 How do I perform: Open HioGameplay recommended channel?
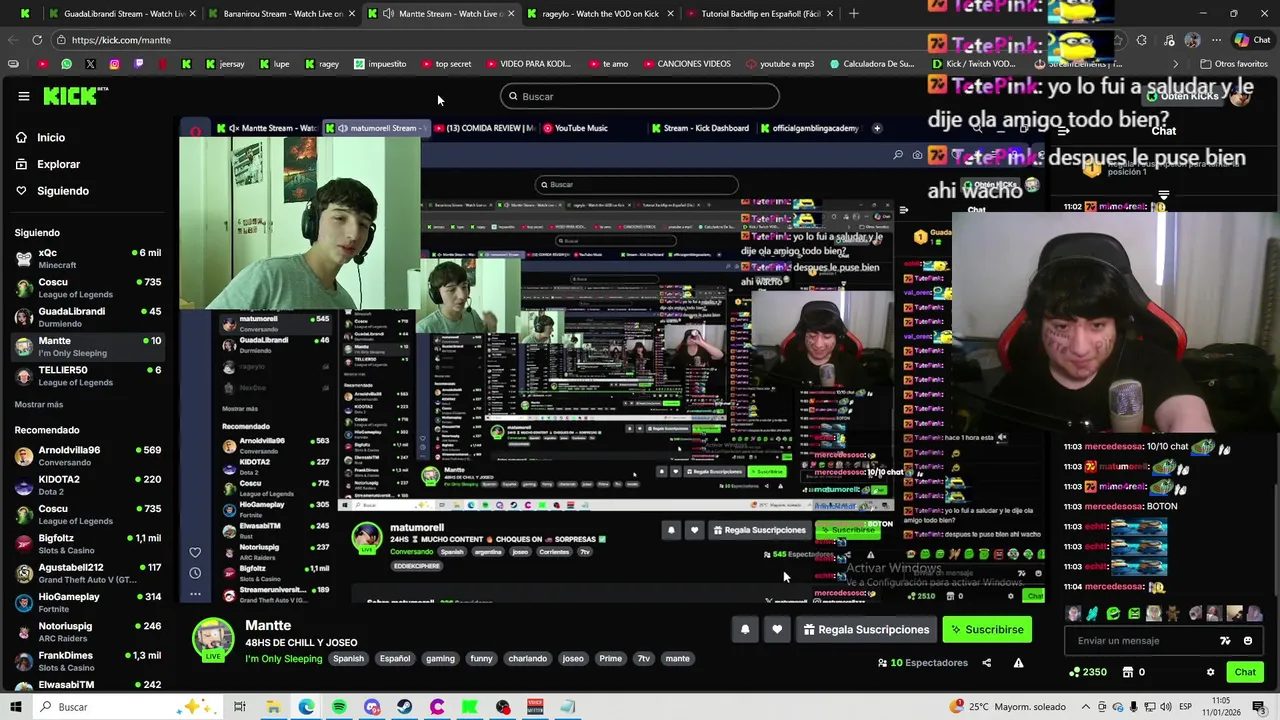point(87,602)
